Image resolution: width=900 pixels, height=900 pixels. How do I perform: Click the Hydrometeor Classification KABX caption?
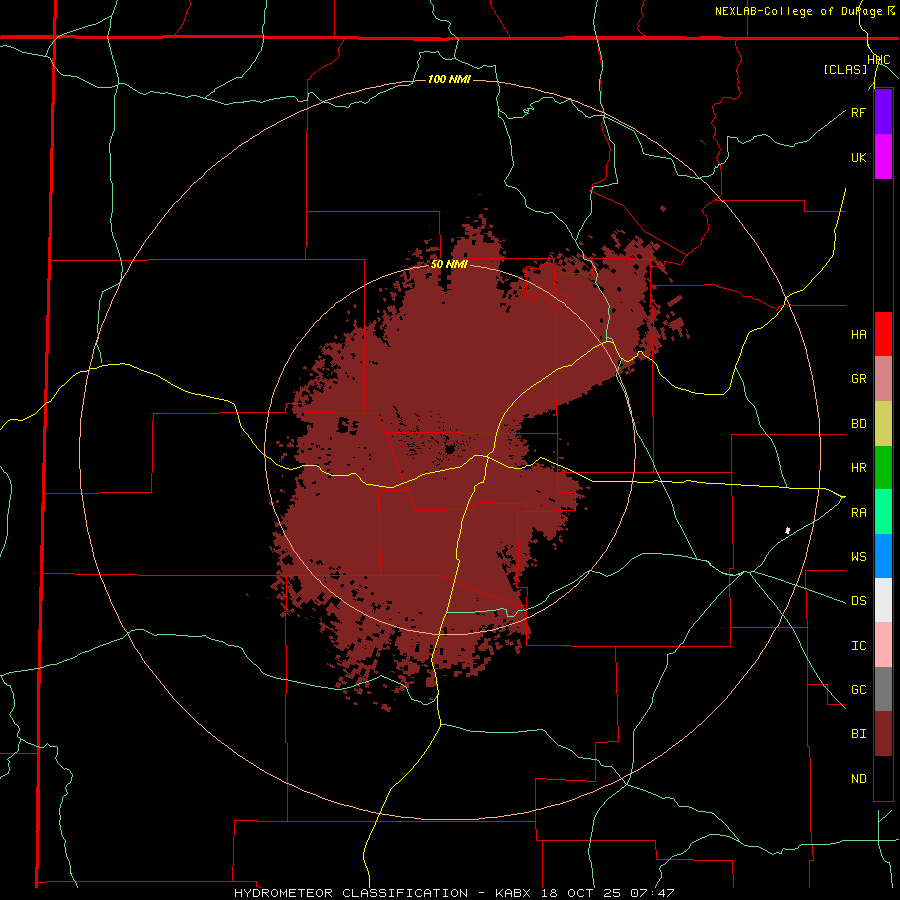454,893
